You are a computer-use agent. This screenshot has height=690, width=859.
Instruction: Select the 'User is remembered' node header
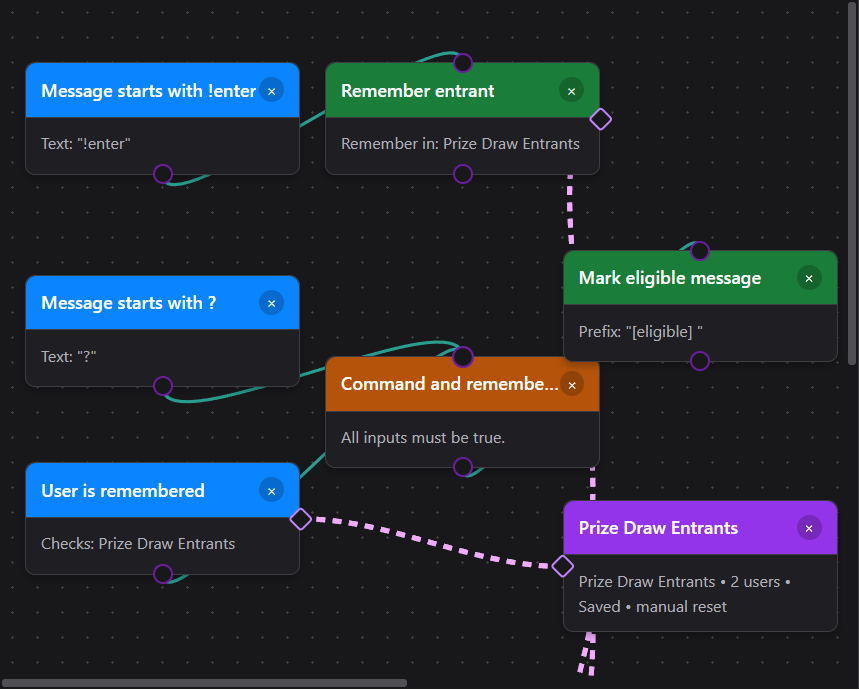tap(162, 491)
